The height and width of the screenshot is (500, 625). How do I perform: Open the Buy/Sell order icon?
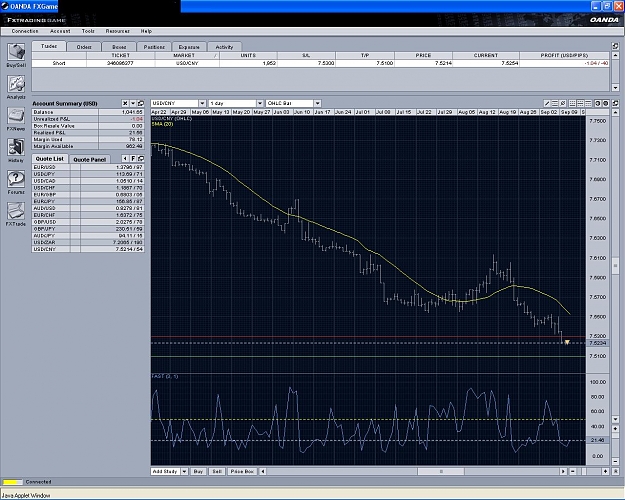[16, 53]
